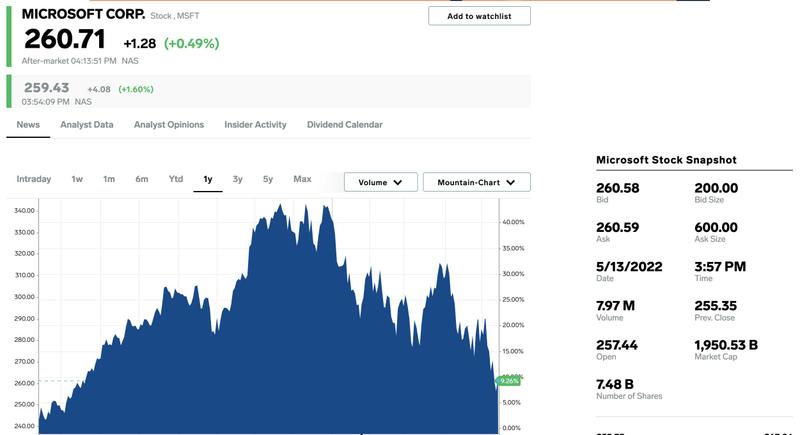
Task: Click the 7.48 B Number of Shares value
Action: pos(615,385)
